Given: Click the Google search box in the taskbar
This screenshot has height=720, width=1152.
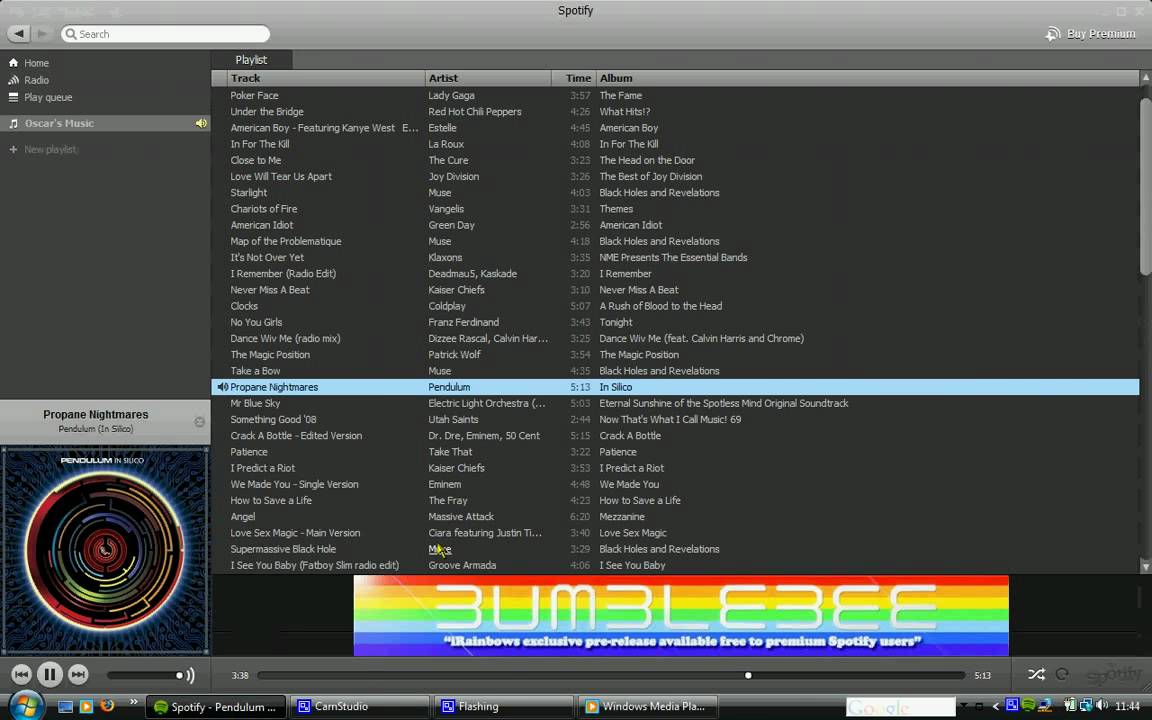Looking at the screenshot, I should [900, 708].
